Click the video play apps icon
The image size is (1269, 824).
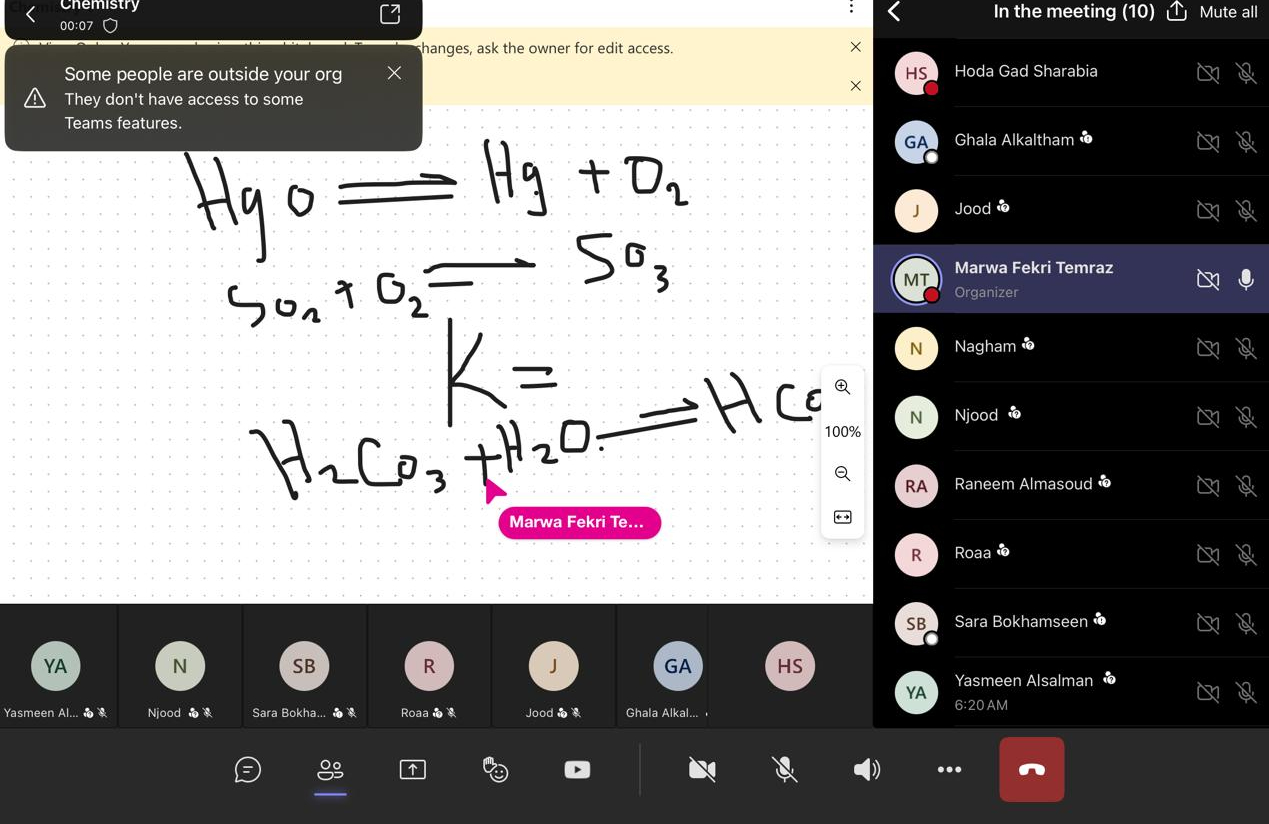pyautogui.click(x=577, y=769)
